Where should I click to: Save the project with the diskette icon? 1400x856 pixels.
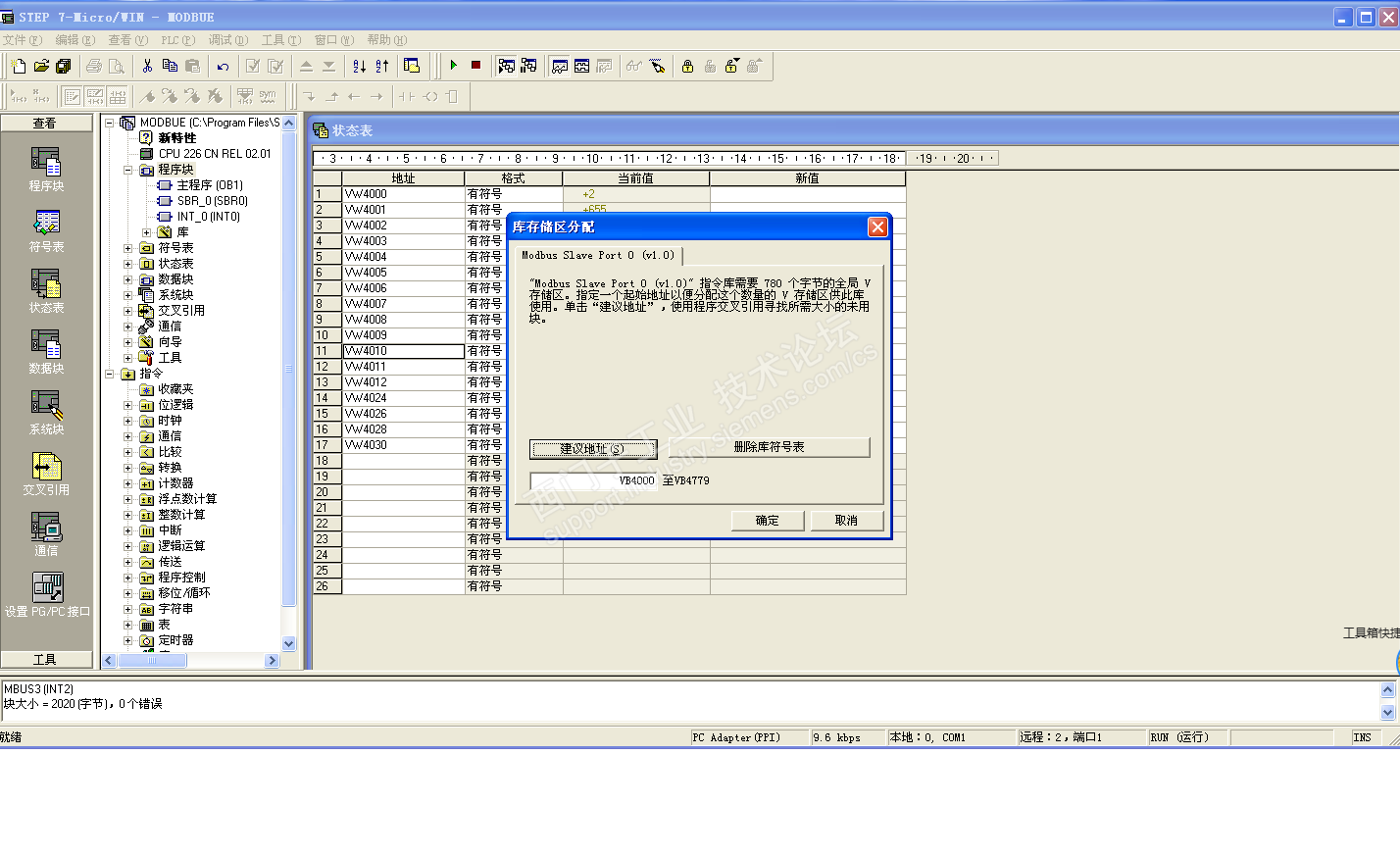(64, 66)
